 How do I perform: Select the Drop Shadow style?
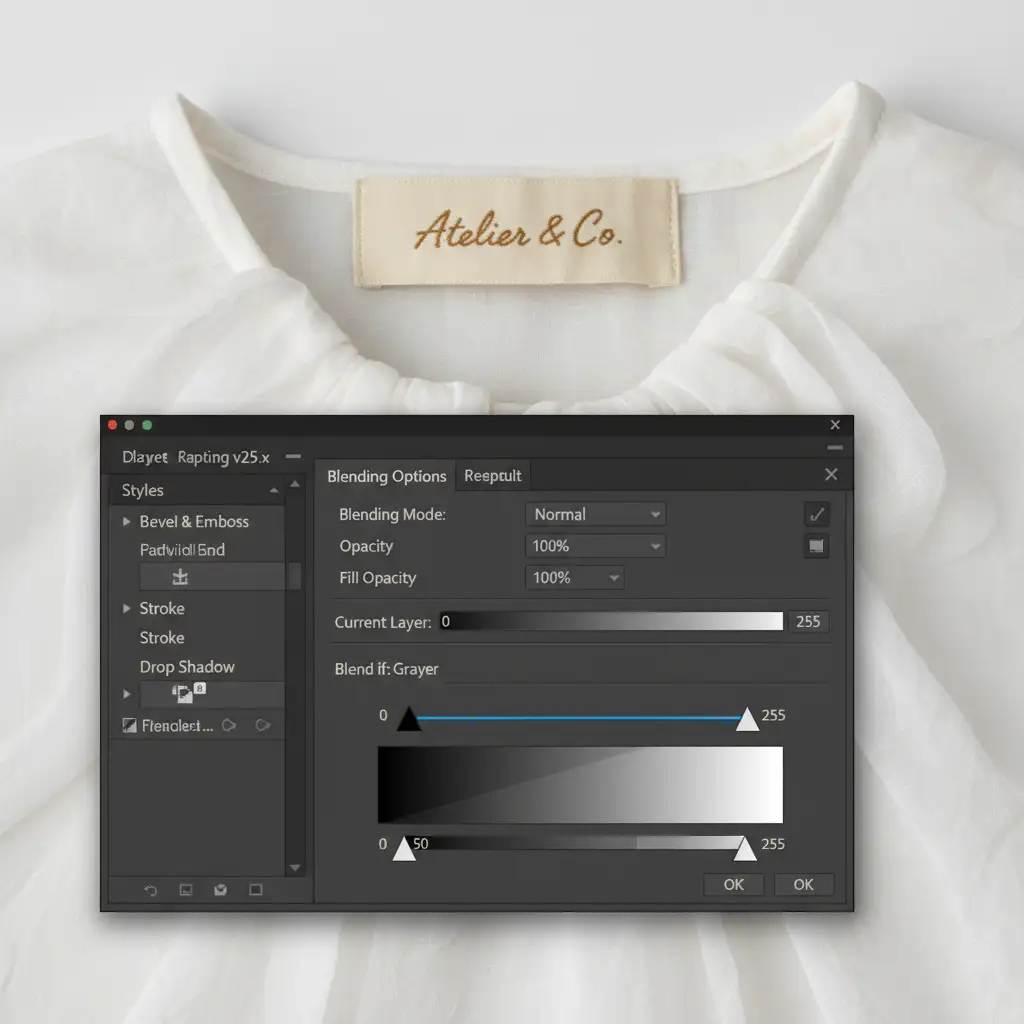[187, 667]
